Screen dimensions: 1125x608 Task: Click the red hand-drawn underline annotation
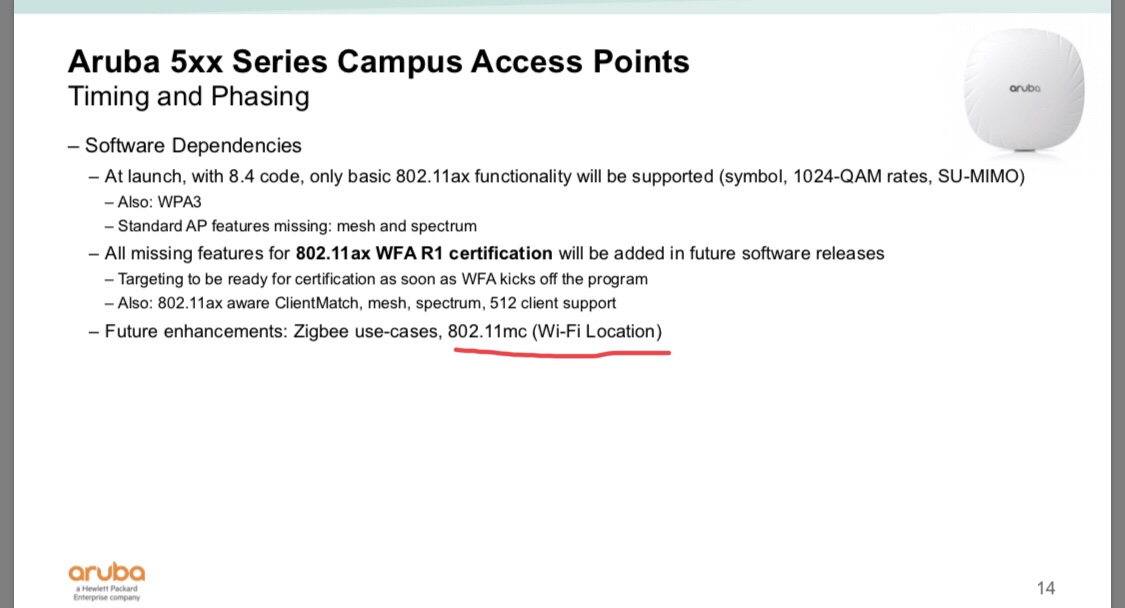click(562, 352)
